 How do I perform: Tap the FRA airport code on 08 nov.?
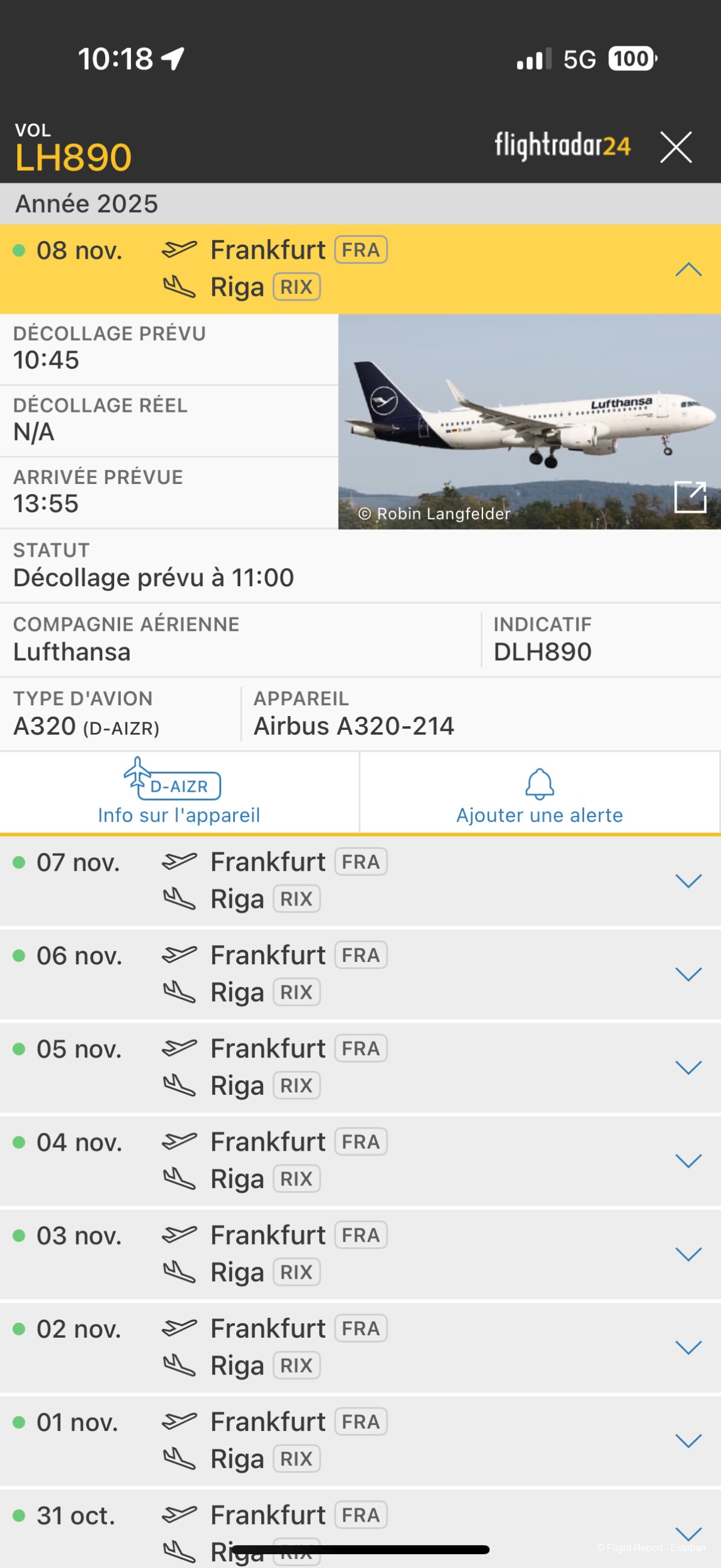click(361, 250)
